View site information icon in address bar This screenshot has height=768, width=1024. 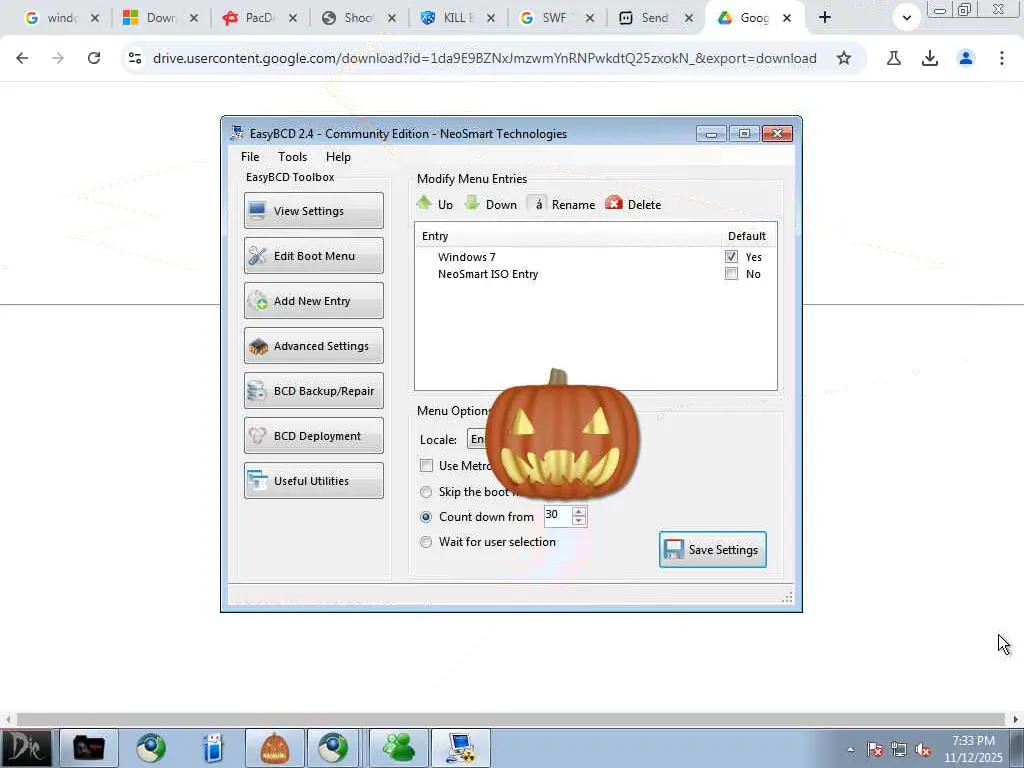coord(135,58)
